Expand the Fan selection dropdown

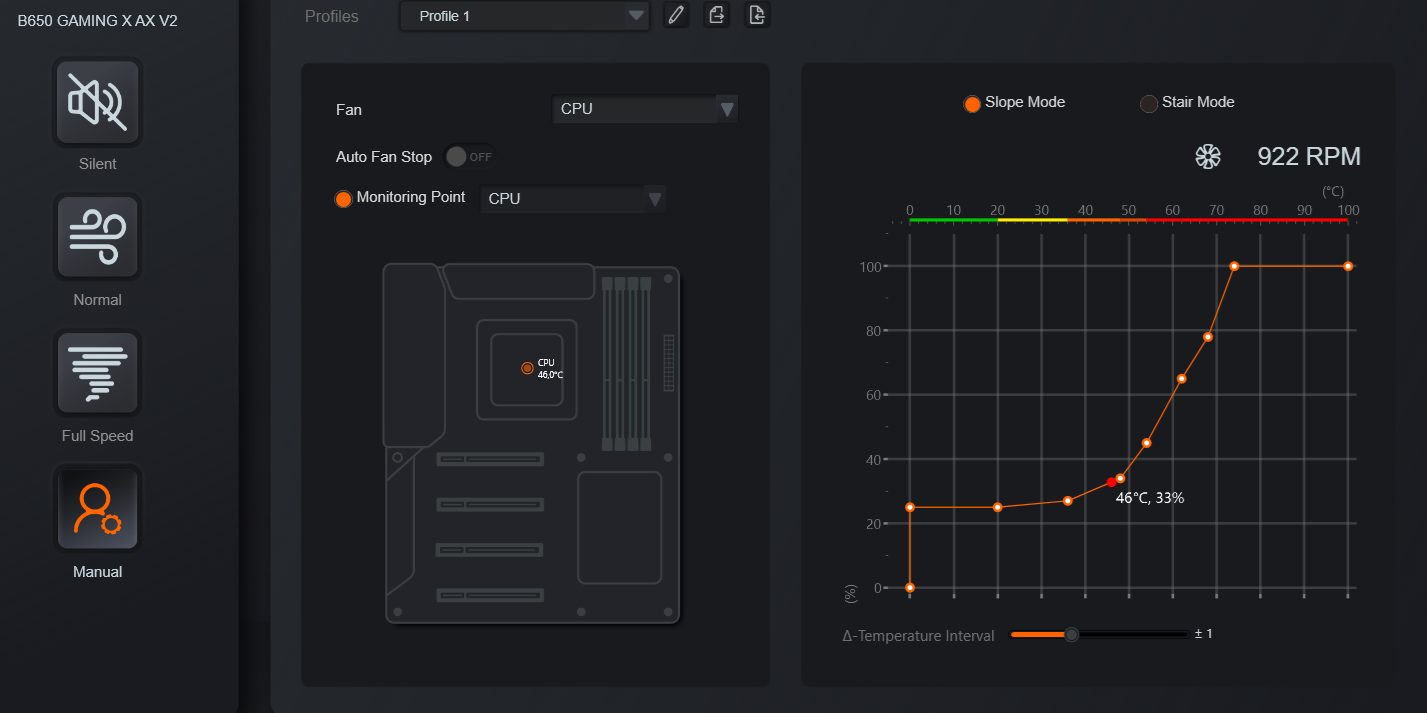644,109
